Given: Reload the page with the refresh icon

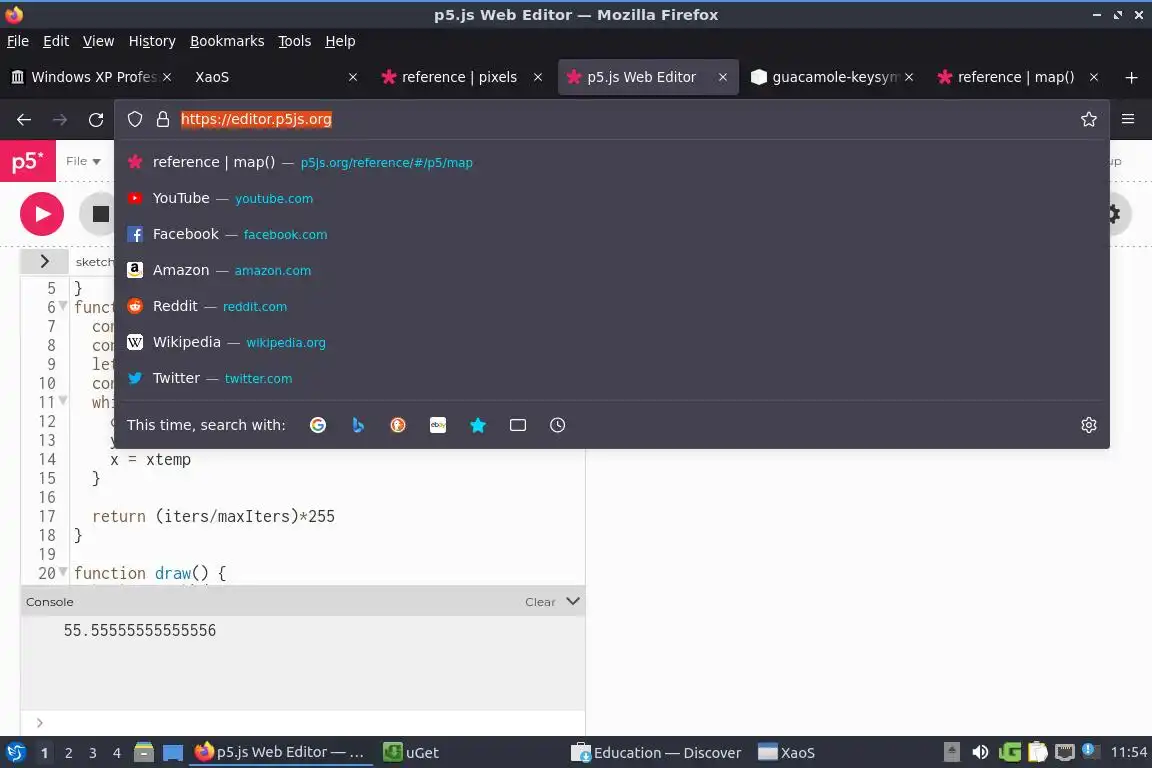Looking at the screenshot, I should coord(96,120).
